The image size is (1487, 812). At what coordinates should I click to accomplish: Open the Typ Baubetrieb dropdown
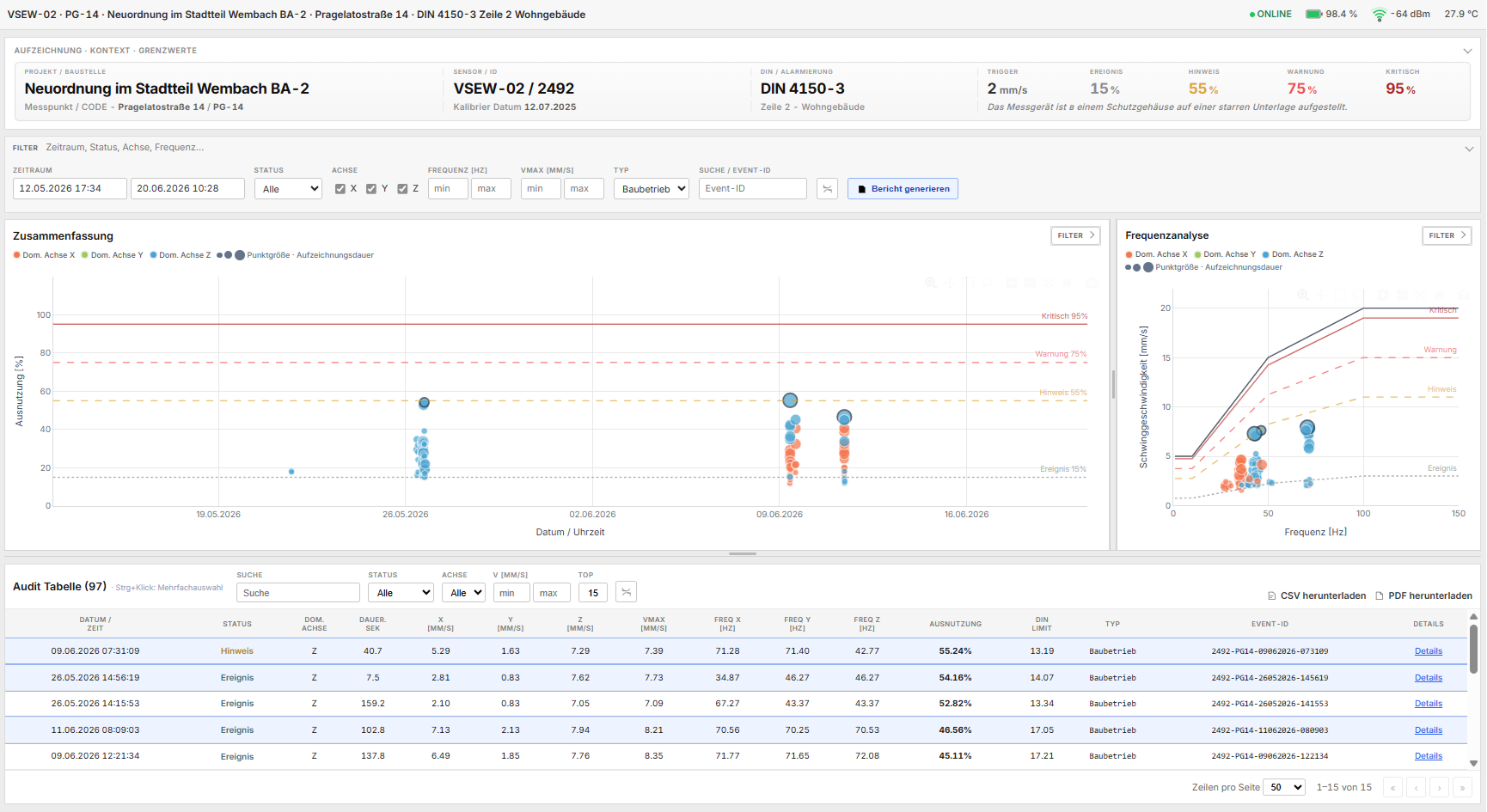pos(652,189)
